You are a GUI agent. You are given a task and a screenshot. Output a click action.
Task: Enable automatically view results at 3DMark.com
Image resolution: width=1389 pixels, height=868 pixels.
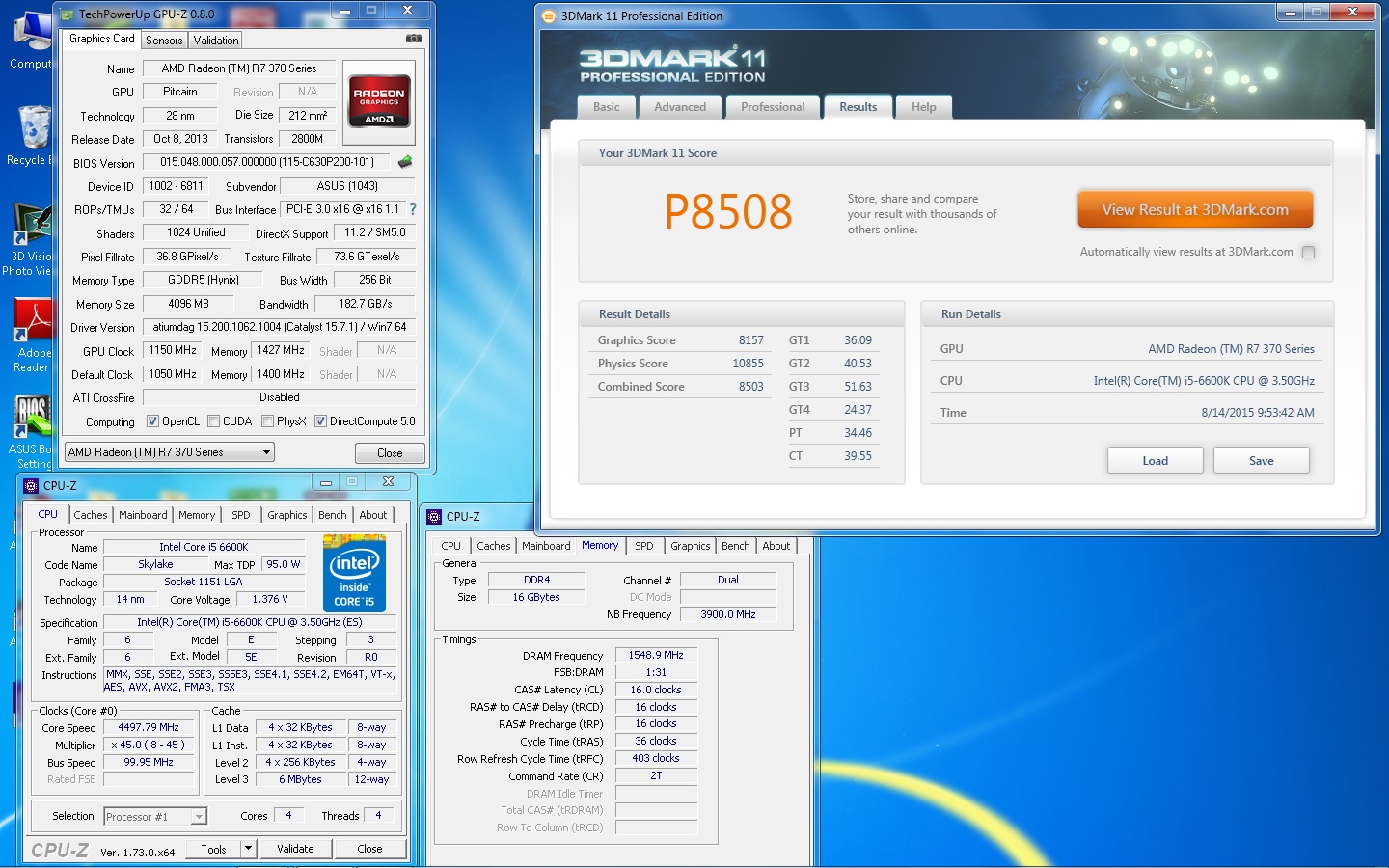point(1308,252)
